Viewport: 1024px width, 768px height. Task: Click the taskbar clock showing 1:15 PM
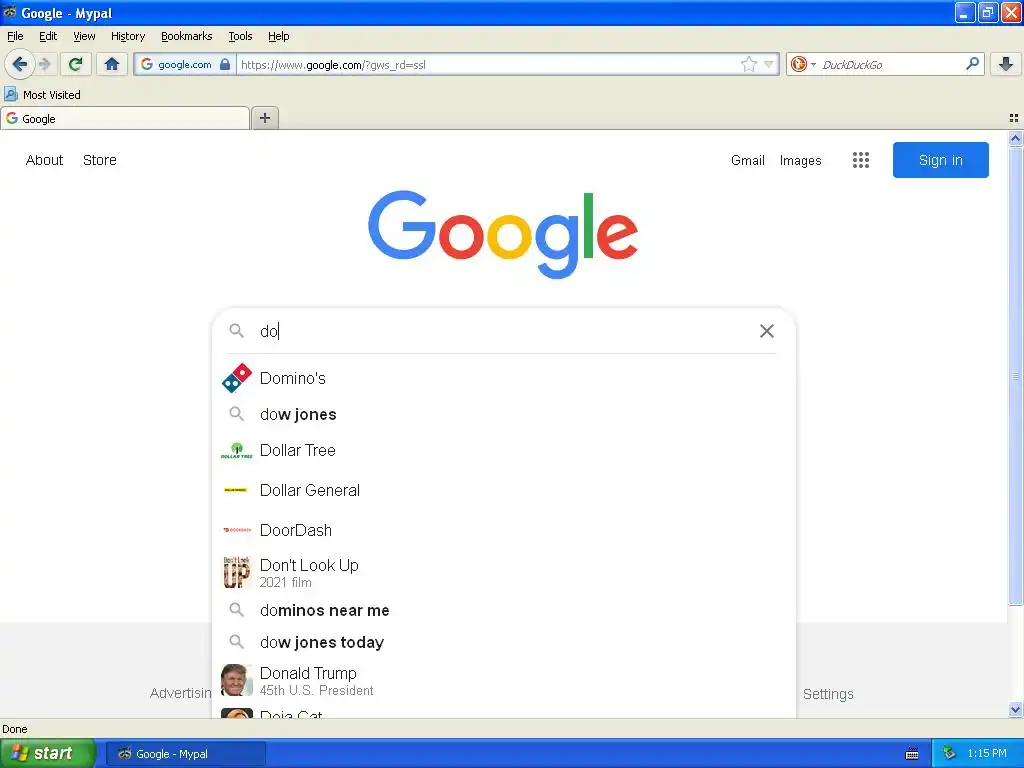point(987,753)
